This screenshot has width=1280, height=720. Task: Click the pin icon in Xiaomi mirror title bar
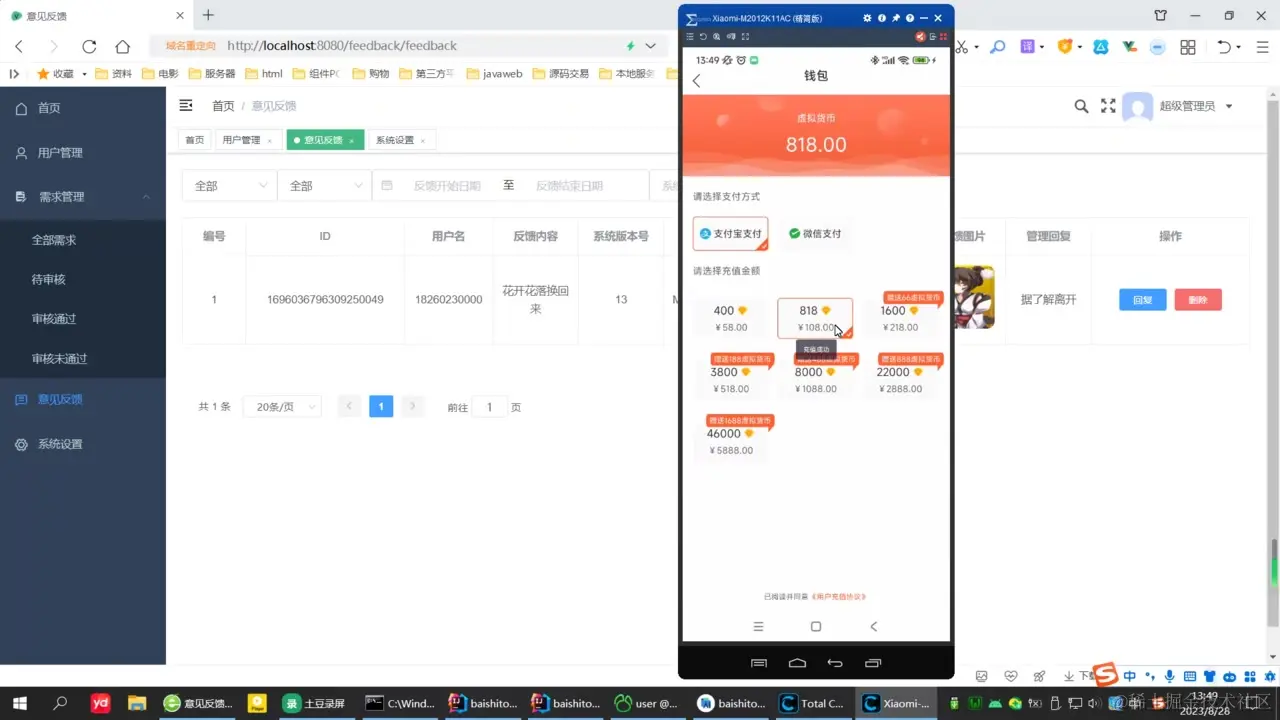(x=896, y=19)
